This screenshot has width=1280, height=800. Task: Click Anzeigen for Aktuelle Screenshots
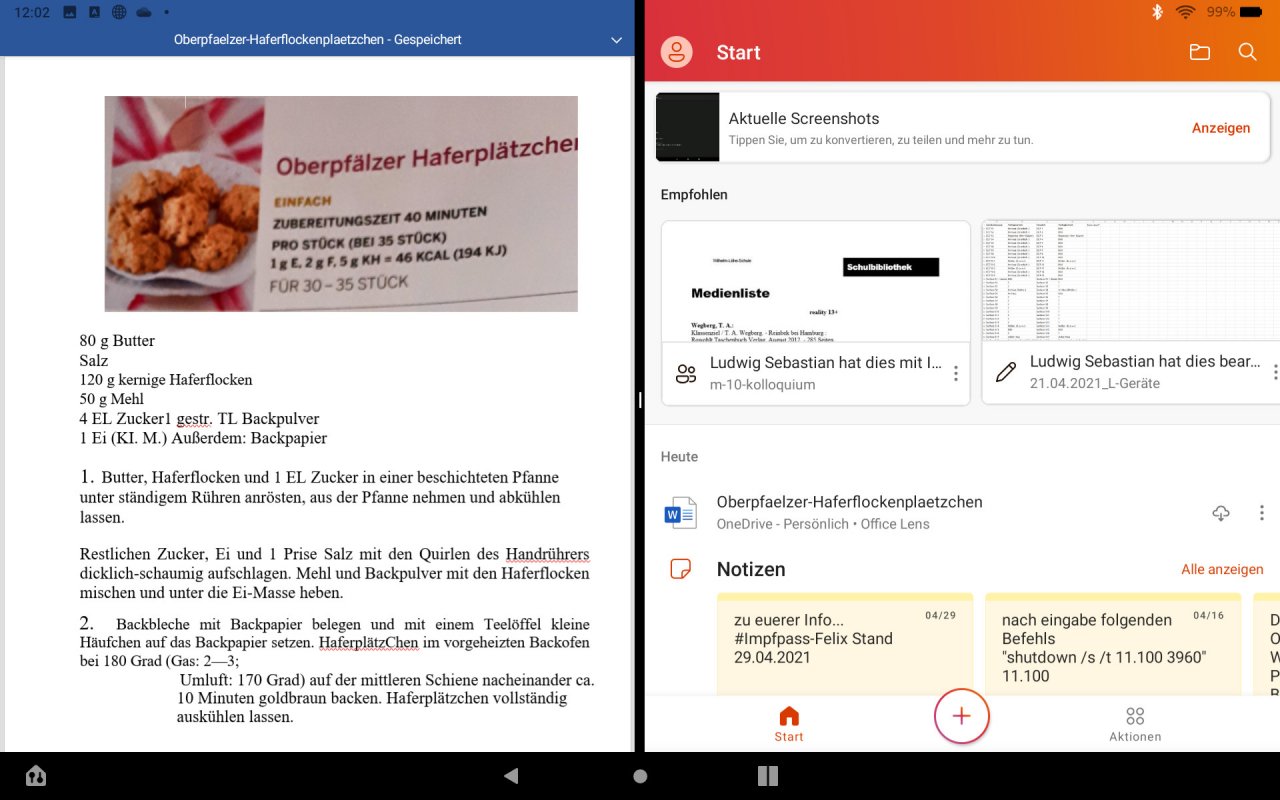pyautogui.click(x=1221, y=128)
